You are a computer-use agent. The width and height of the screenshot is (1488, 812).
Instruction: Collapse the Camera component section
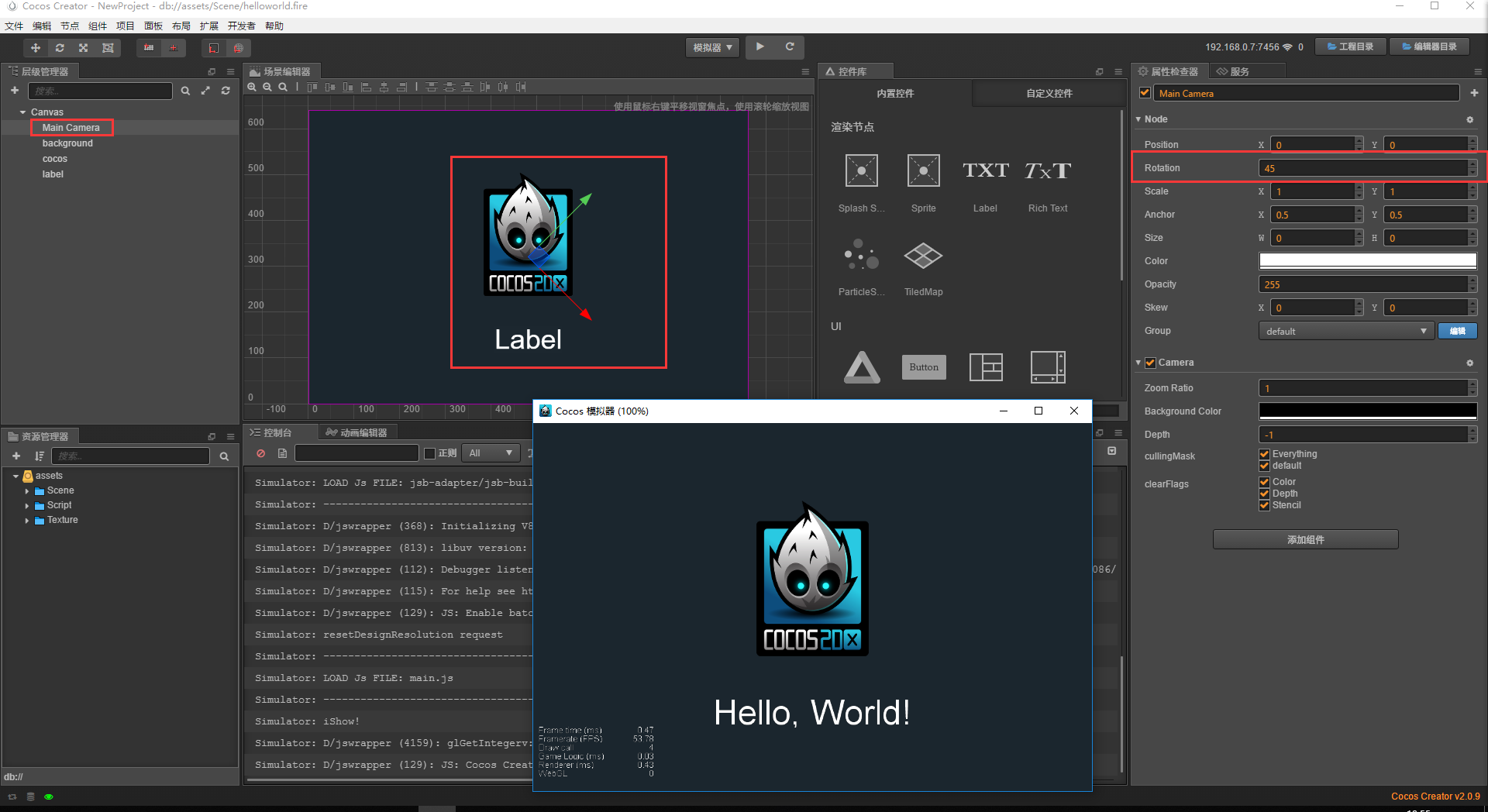coord(1138,363)
